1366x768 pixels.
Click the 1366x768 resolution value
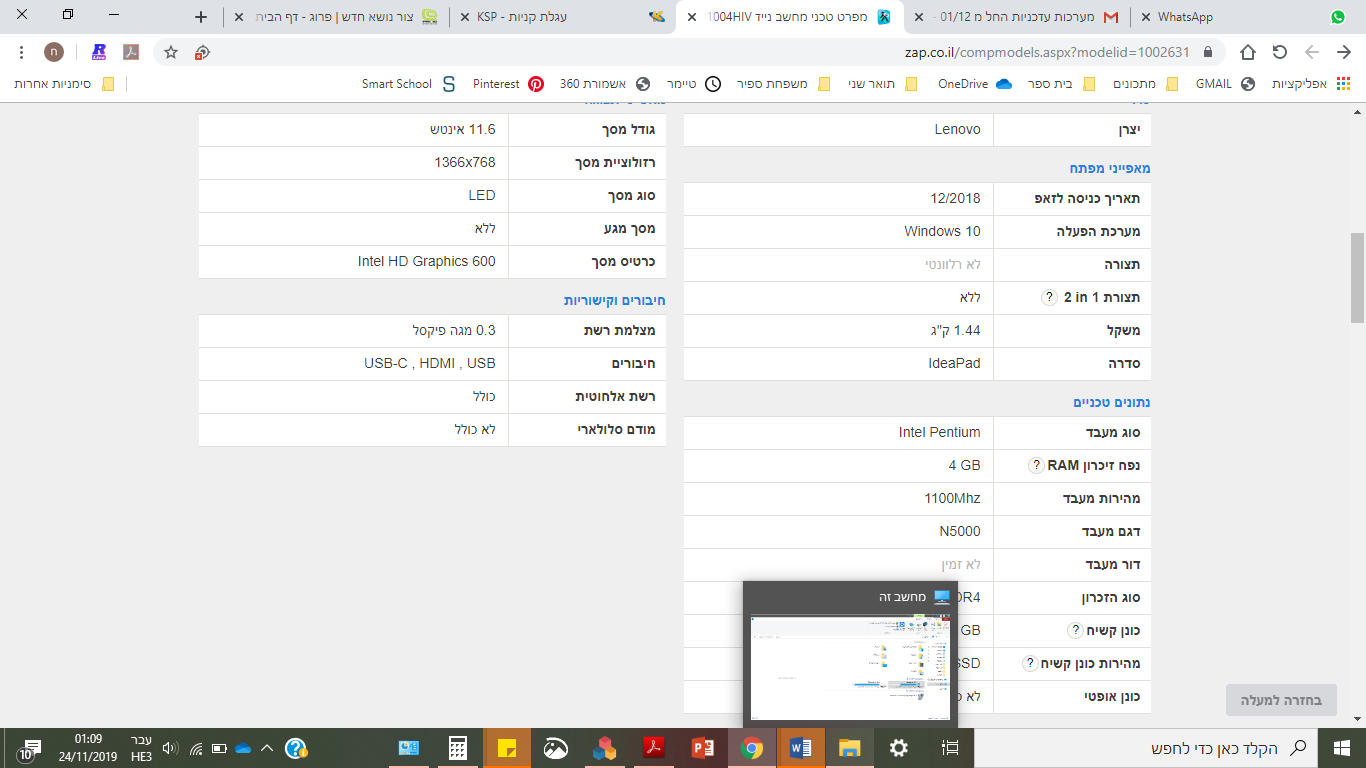point(464,162)
